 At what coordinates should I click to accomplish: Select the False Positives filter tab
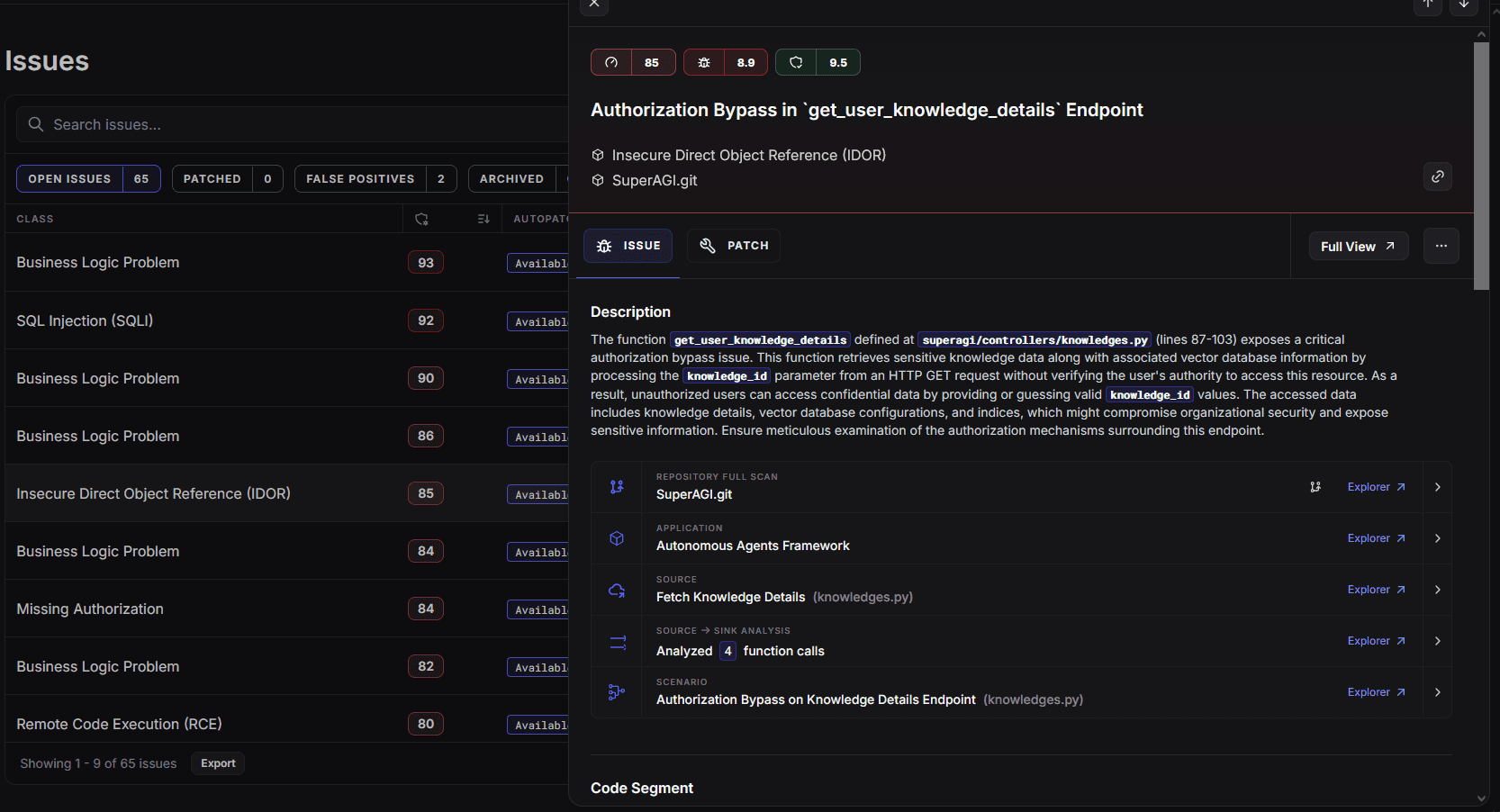point(375,179)
